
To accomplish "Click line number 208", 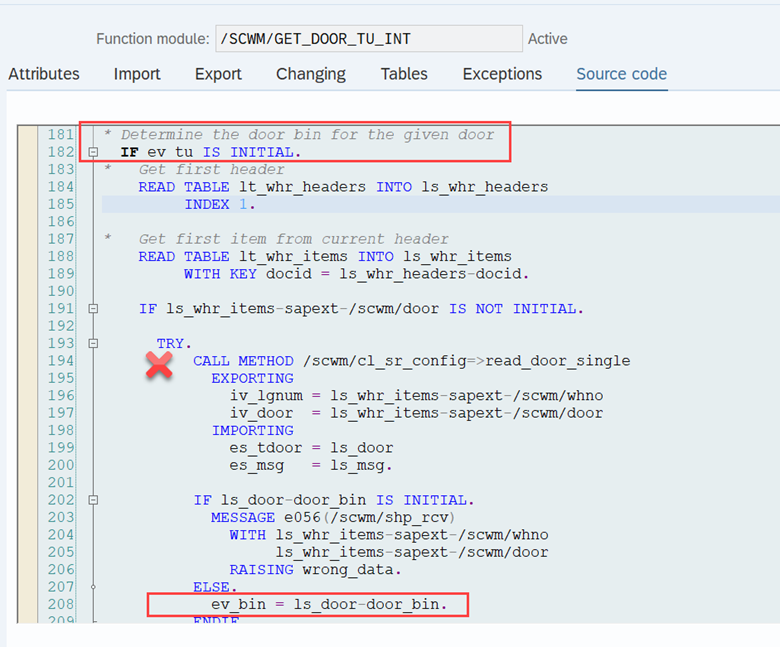I will click(x=61, y=604).
